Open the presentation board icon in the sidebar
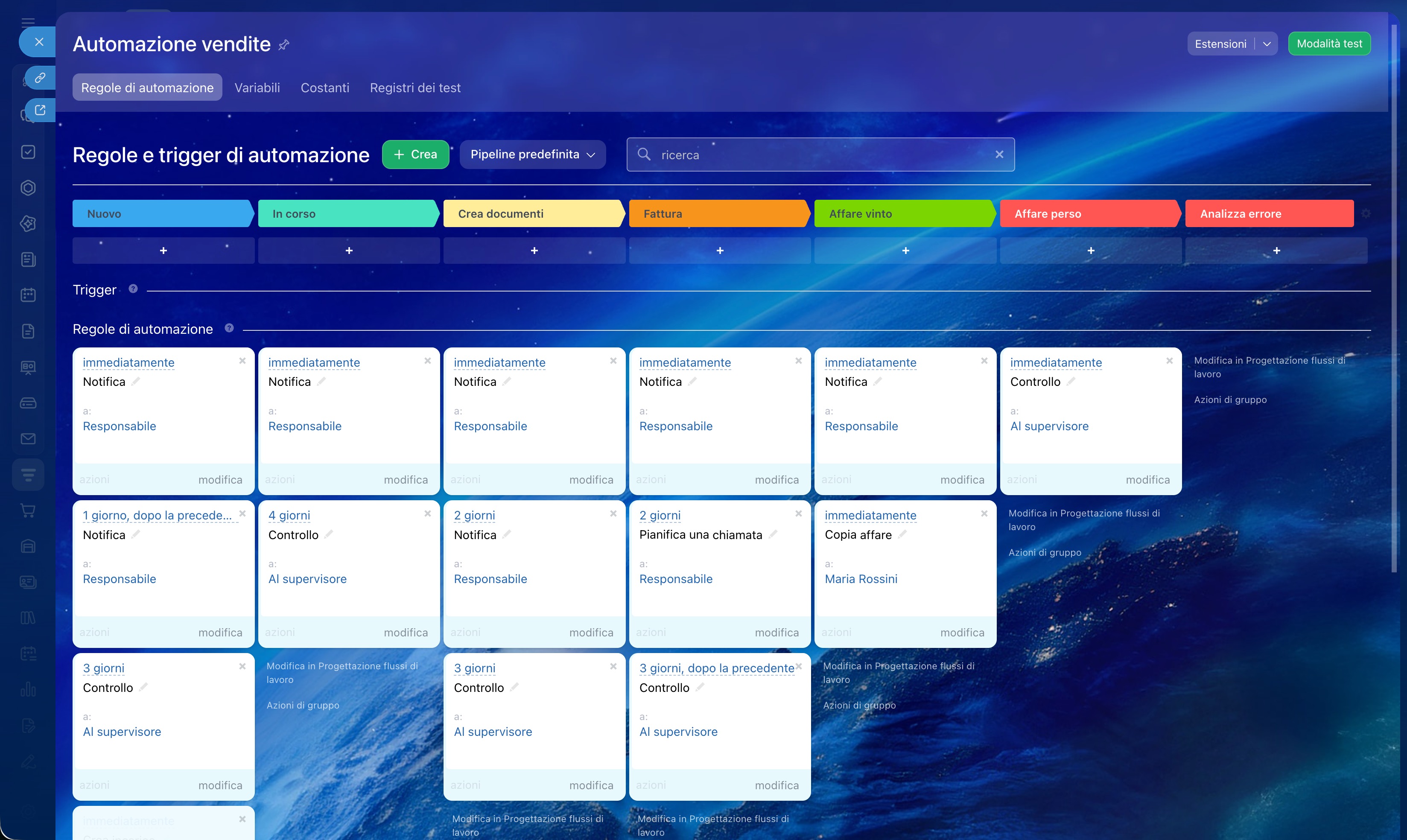Viewport: 1407px width, 840px height. (x=28, y=367)
